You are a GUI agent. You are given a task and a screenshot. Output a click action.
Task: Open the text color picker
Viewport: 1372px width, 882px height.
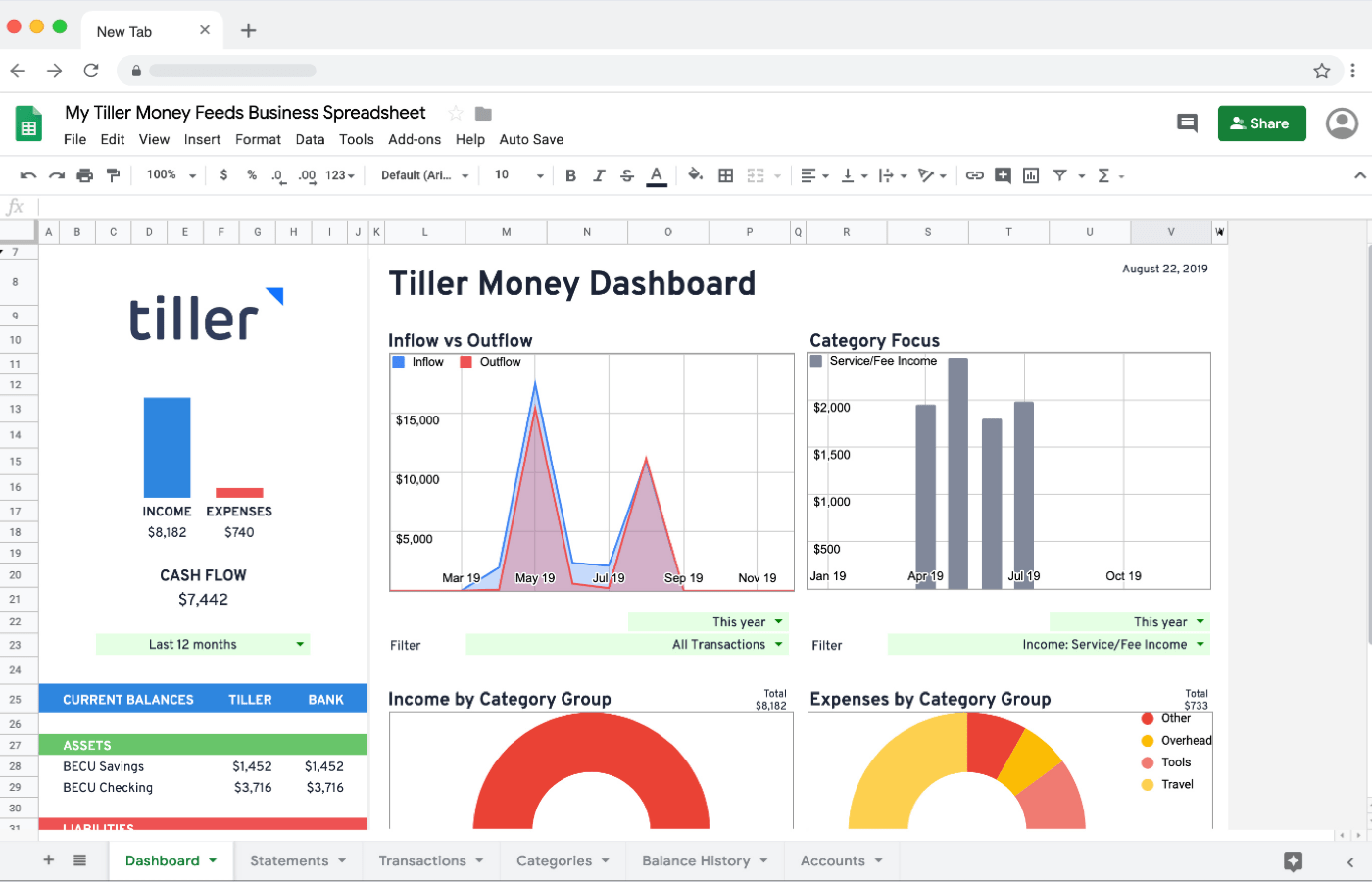click(657, 175)
